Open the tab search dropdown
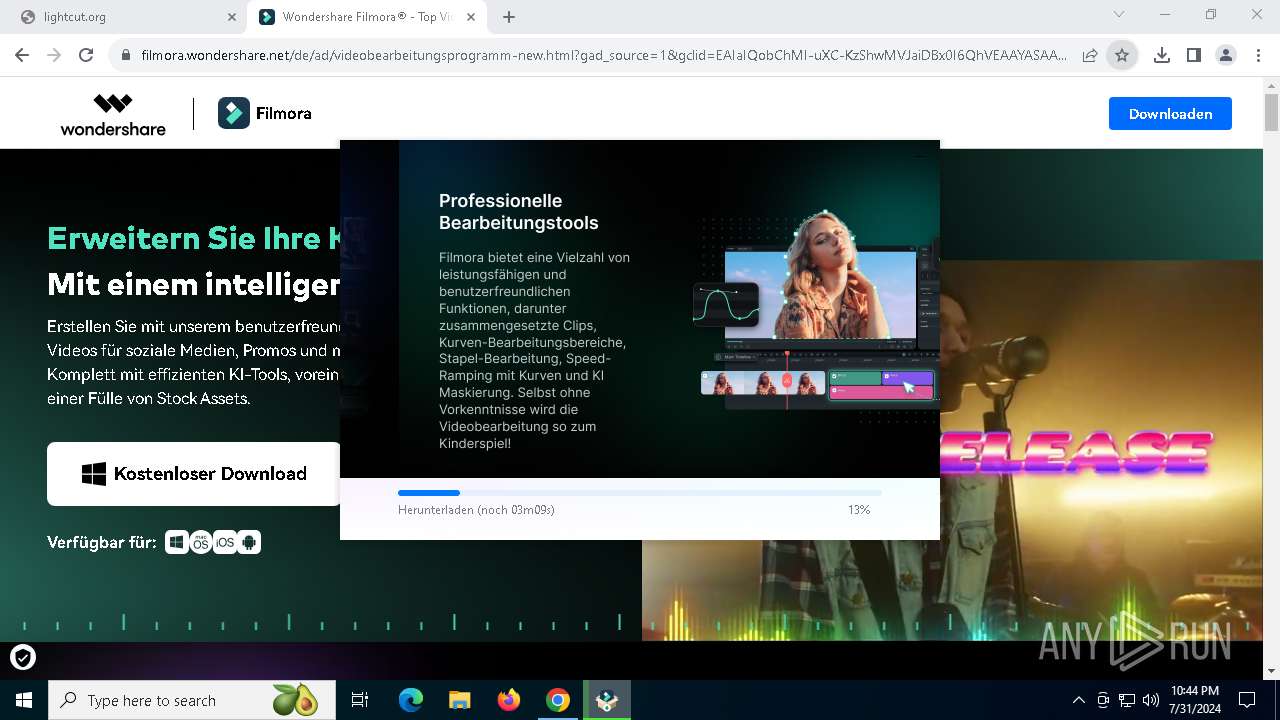The image size is (1280, 720). (x=1119, y=14)
